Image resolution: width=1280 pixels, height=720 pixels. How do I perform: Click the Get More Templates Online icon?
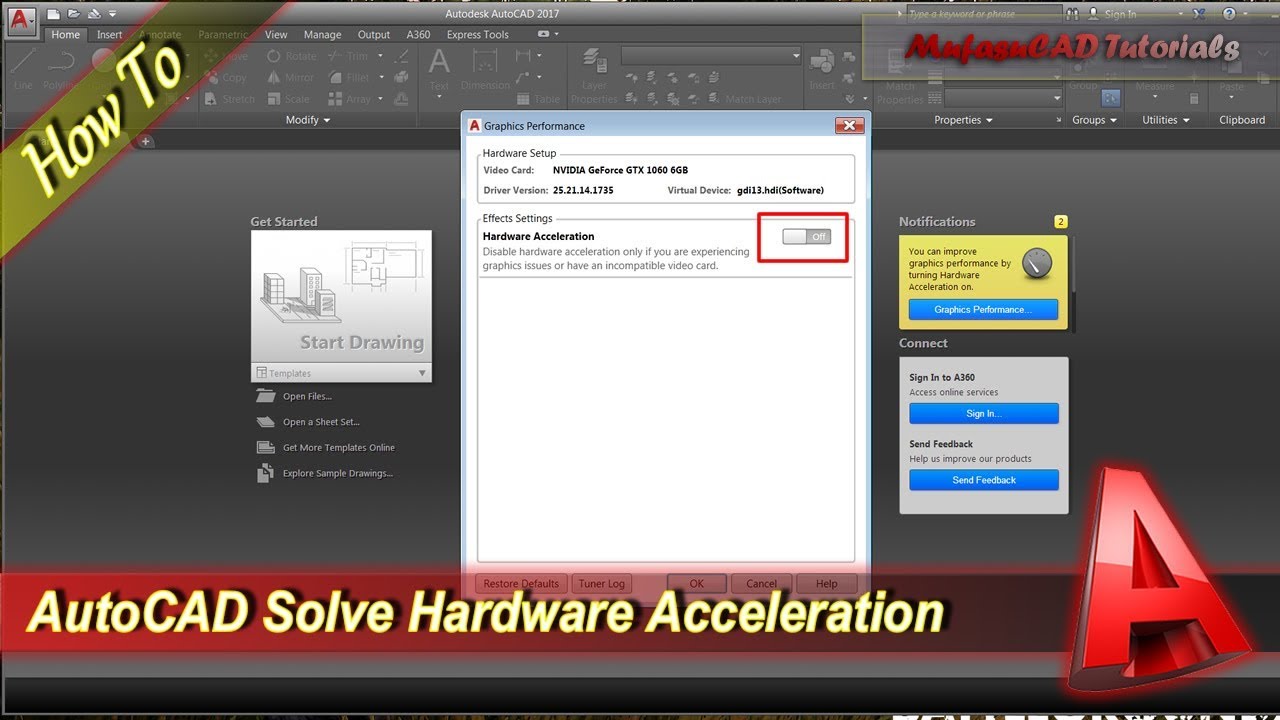[x=265, y=448]
